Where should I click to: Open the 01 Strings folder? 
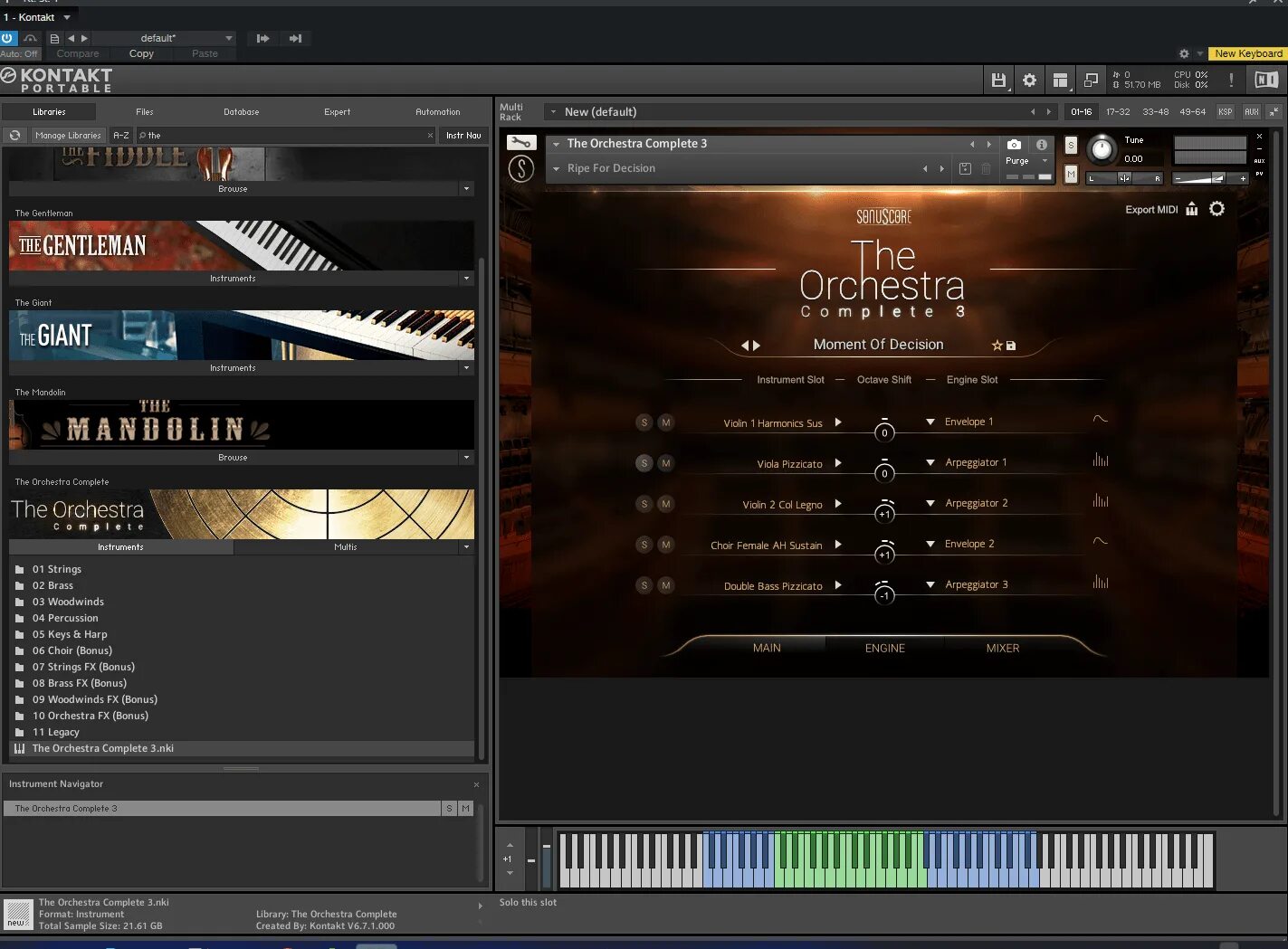57,569
